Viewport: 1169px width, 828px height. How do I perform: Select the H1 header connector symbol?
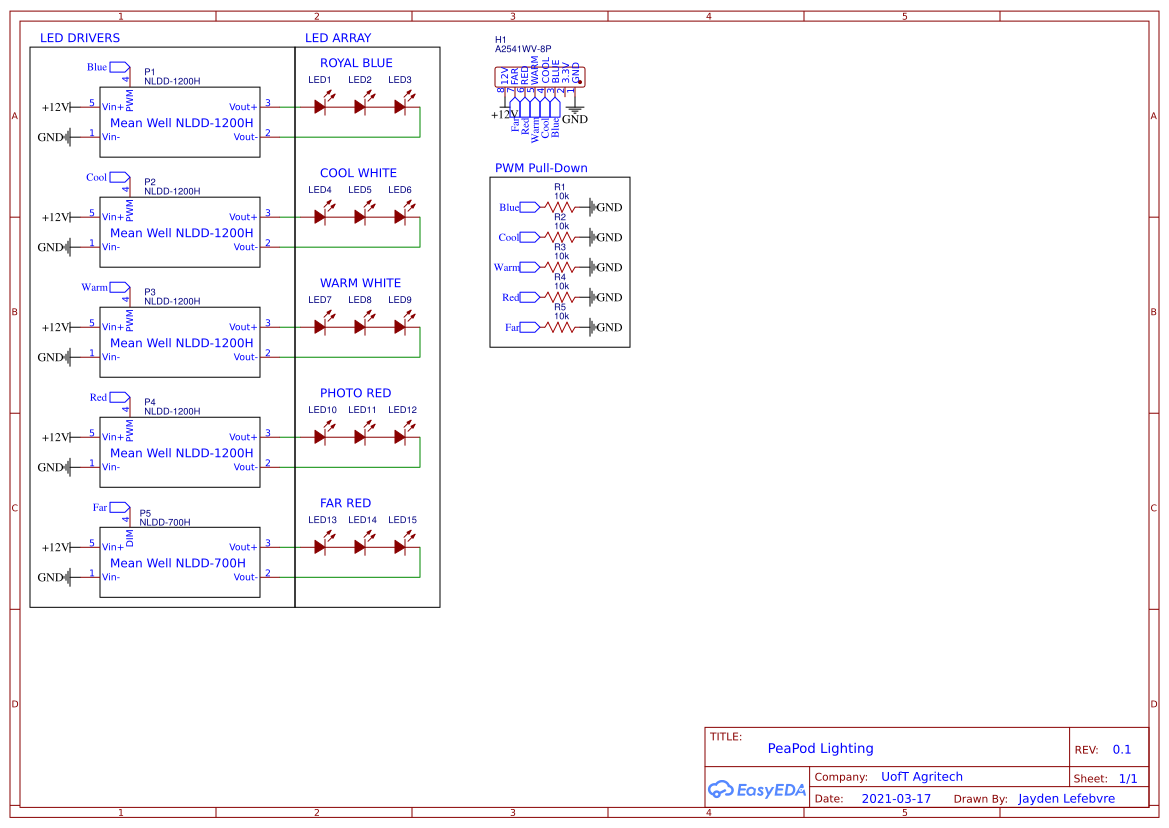coord(540,78)
